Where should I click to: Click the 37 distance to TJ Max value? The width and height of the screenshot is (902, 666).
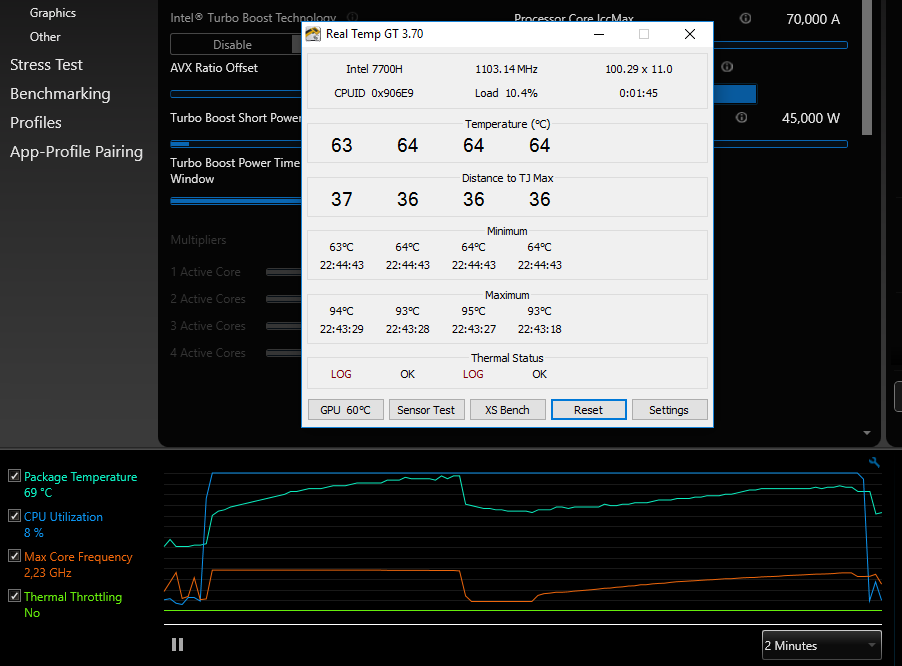341,199
